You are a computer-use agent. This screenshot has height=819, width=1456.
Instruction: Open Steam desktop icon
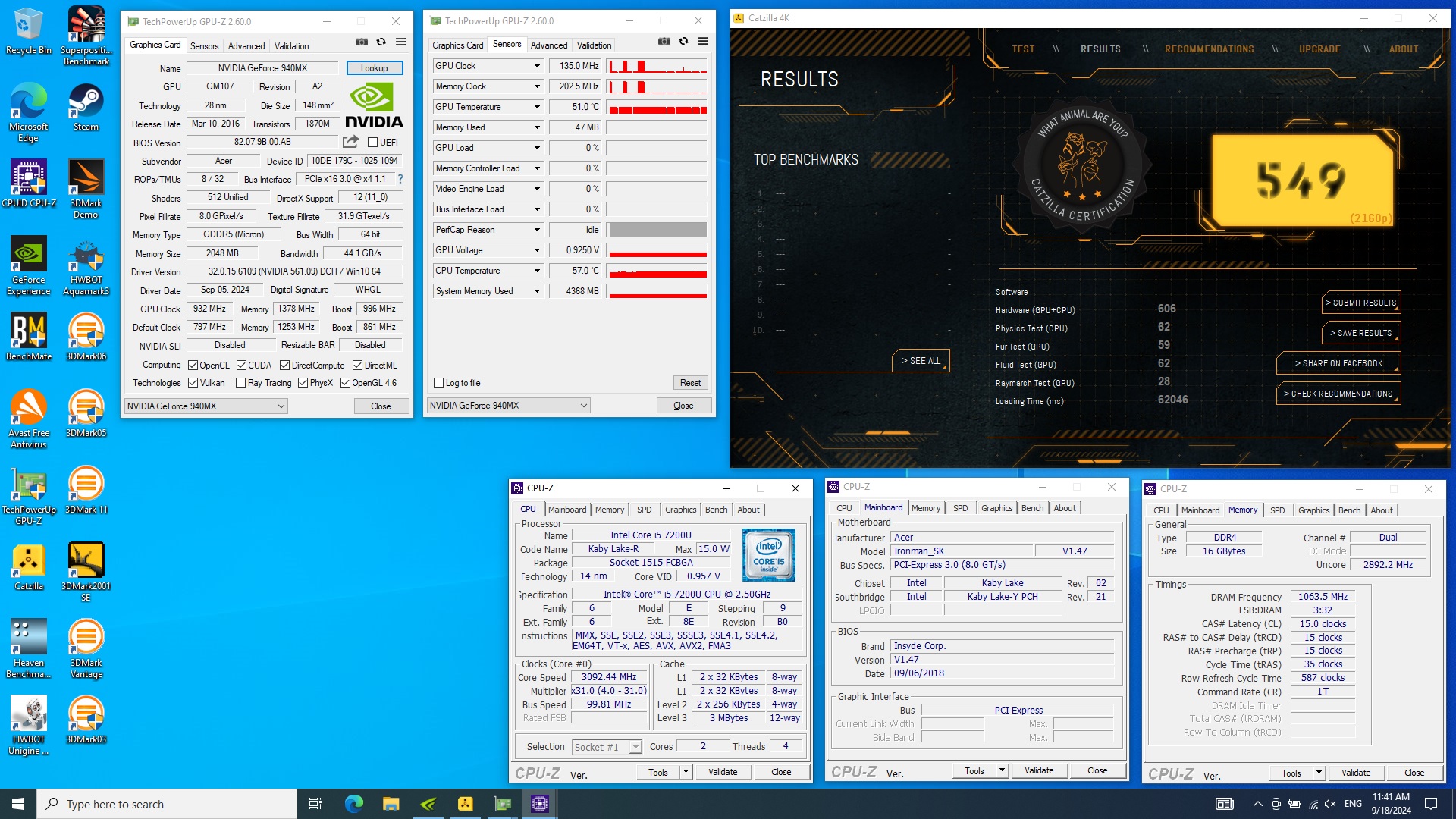86,107
